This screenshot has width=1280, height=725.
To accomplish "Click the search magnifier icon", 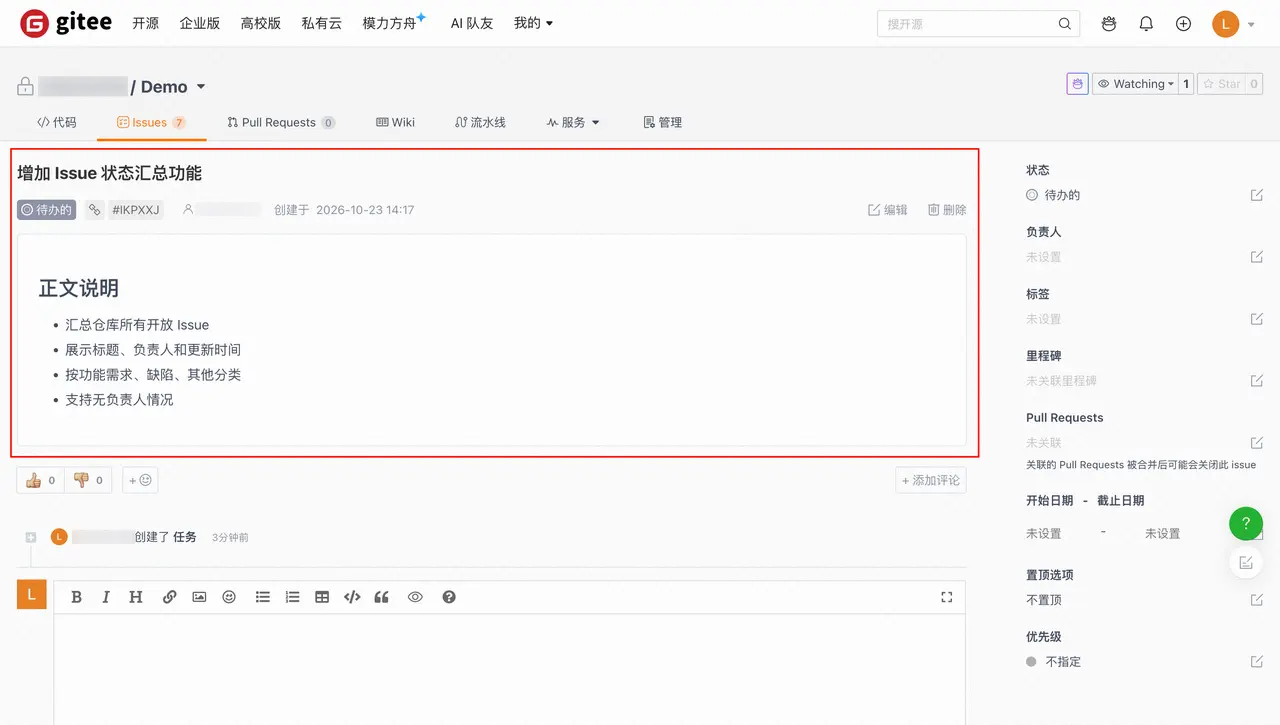I will [x=1065, y=24].
